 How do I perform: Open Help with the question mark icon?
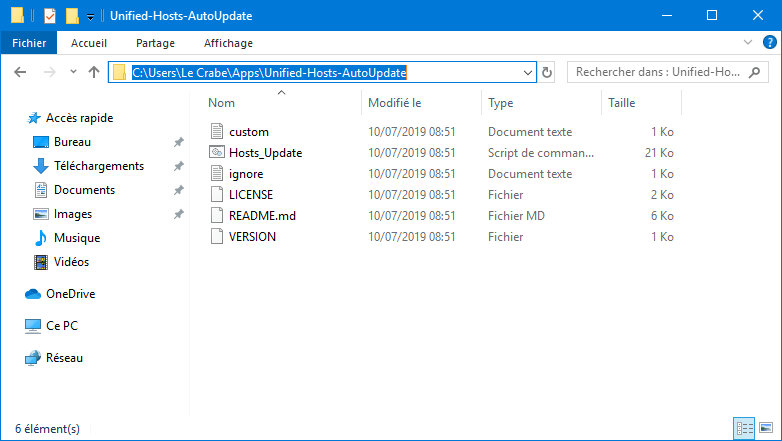pos(769,42)
